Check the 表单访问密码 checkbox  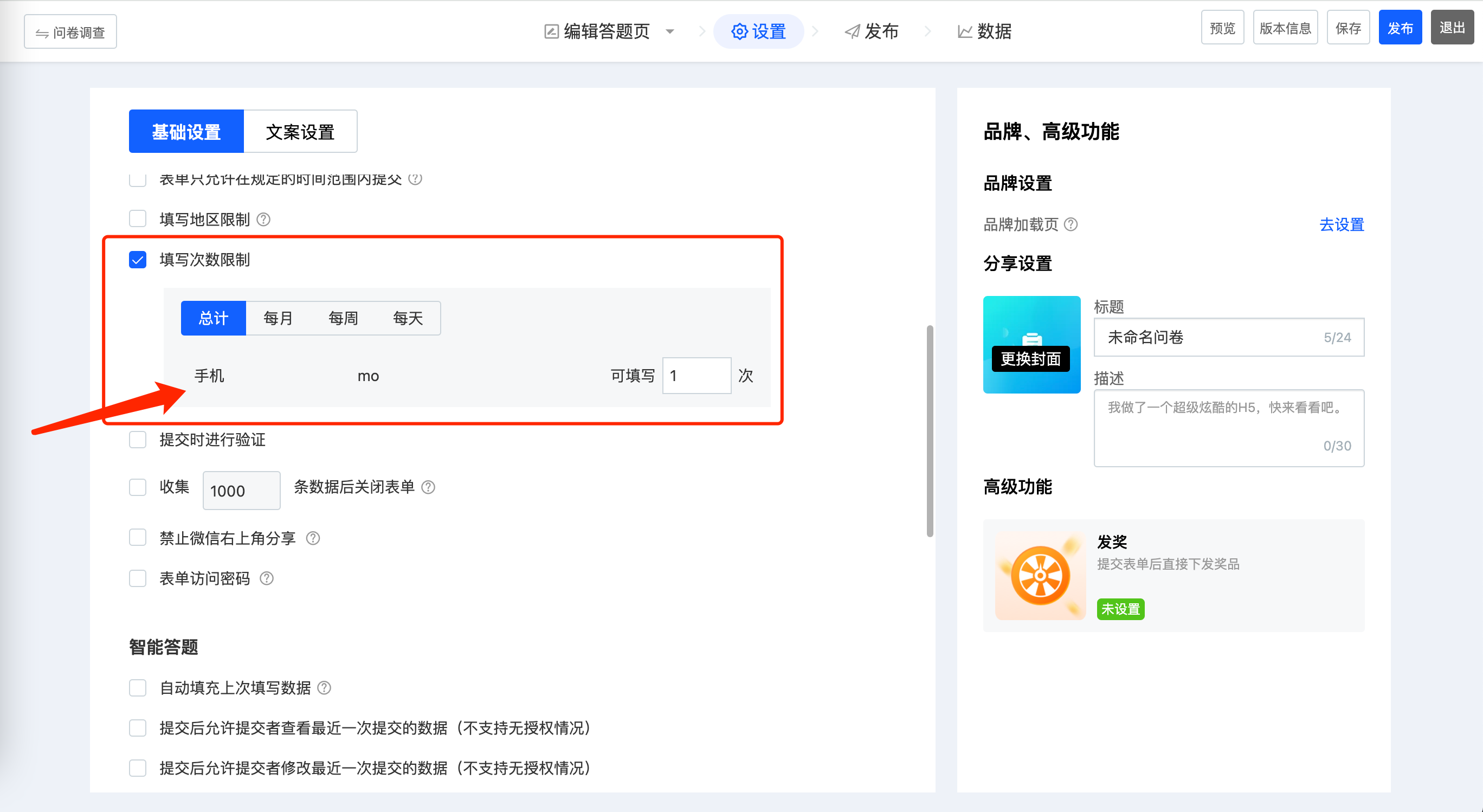point(138,578)
